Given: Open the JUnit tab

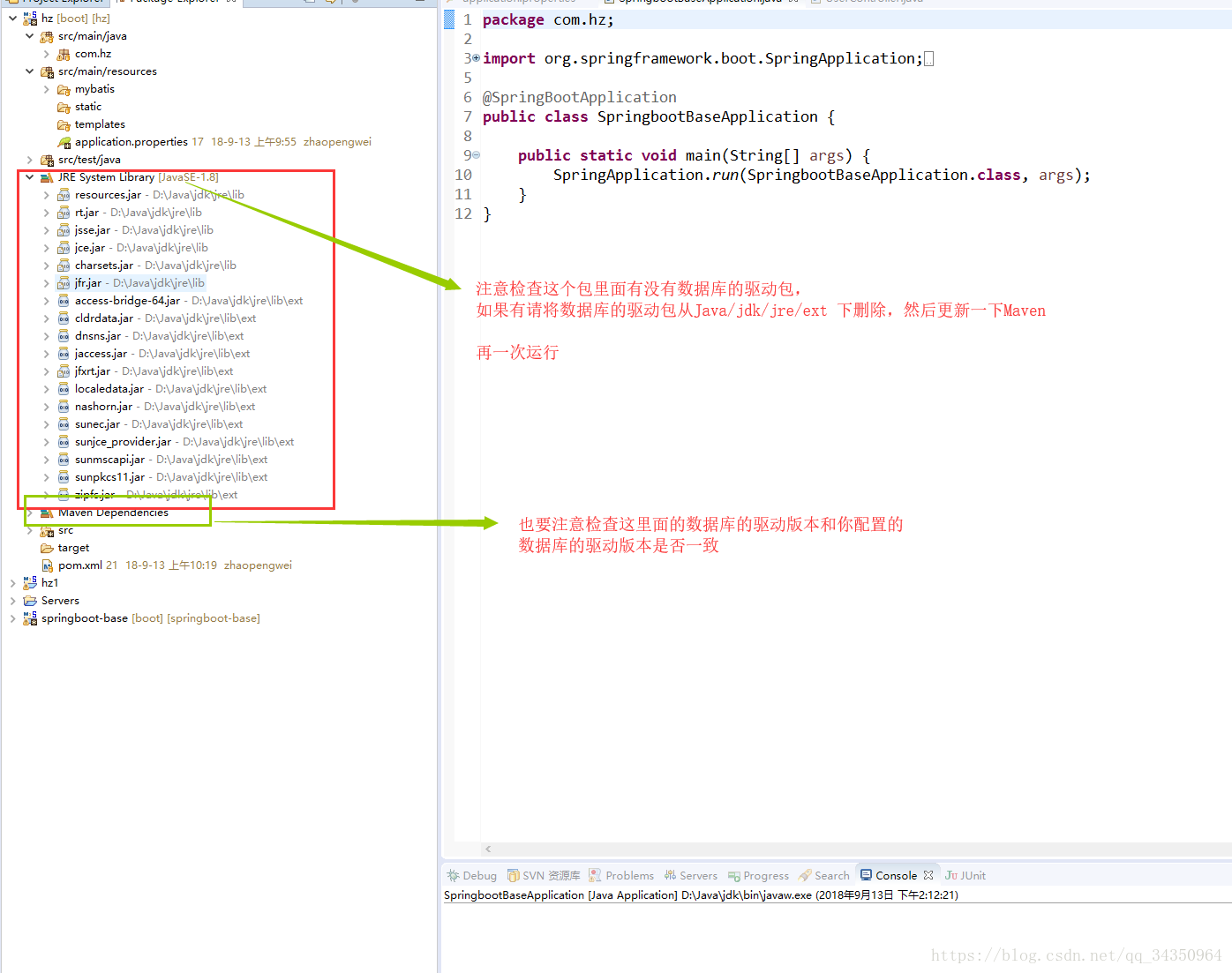Looking at the screenshot, I should pos(965,875).
